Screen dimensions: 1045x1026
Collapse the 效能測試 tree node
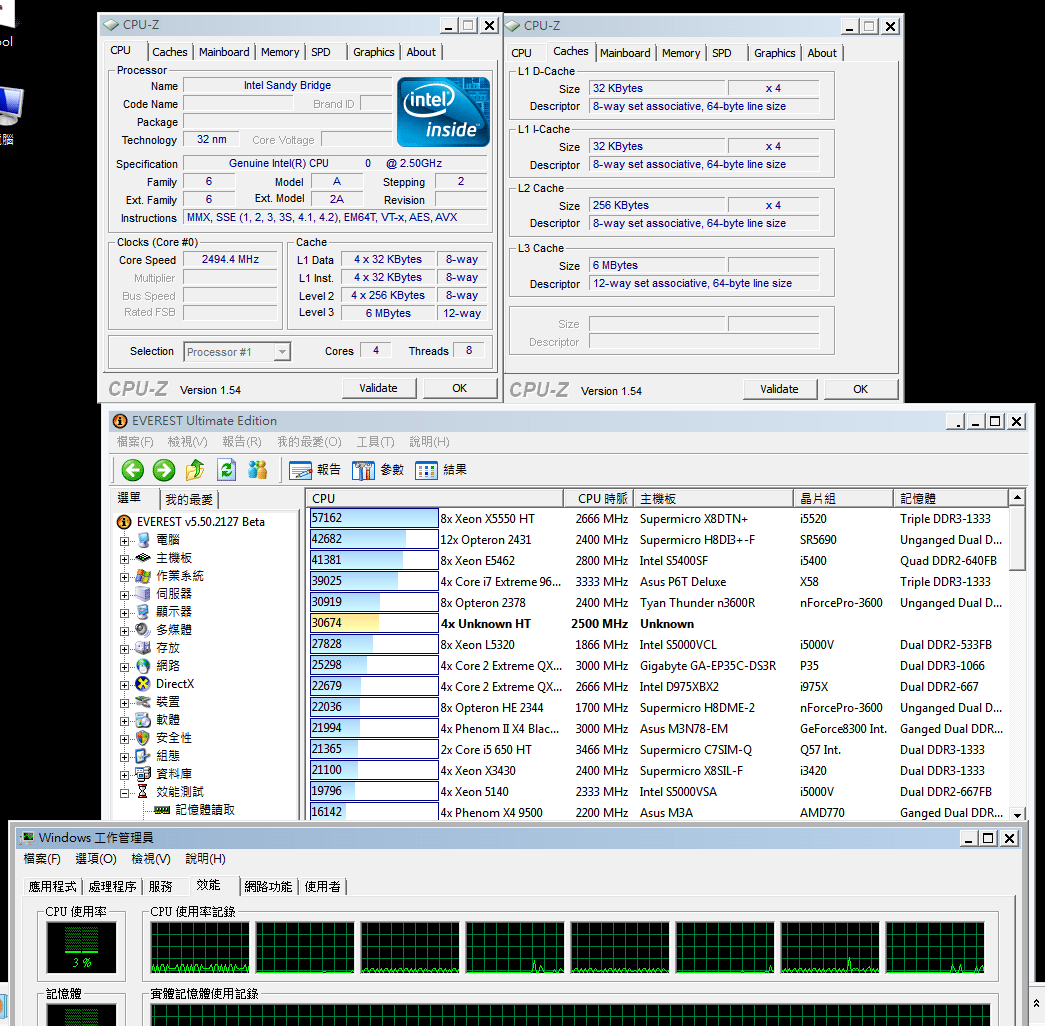click(x=125, y=792)
